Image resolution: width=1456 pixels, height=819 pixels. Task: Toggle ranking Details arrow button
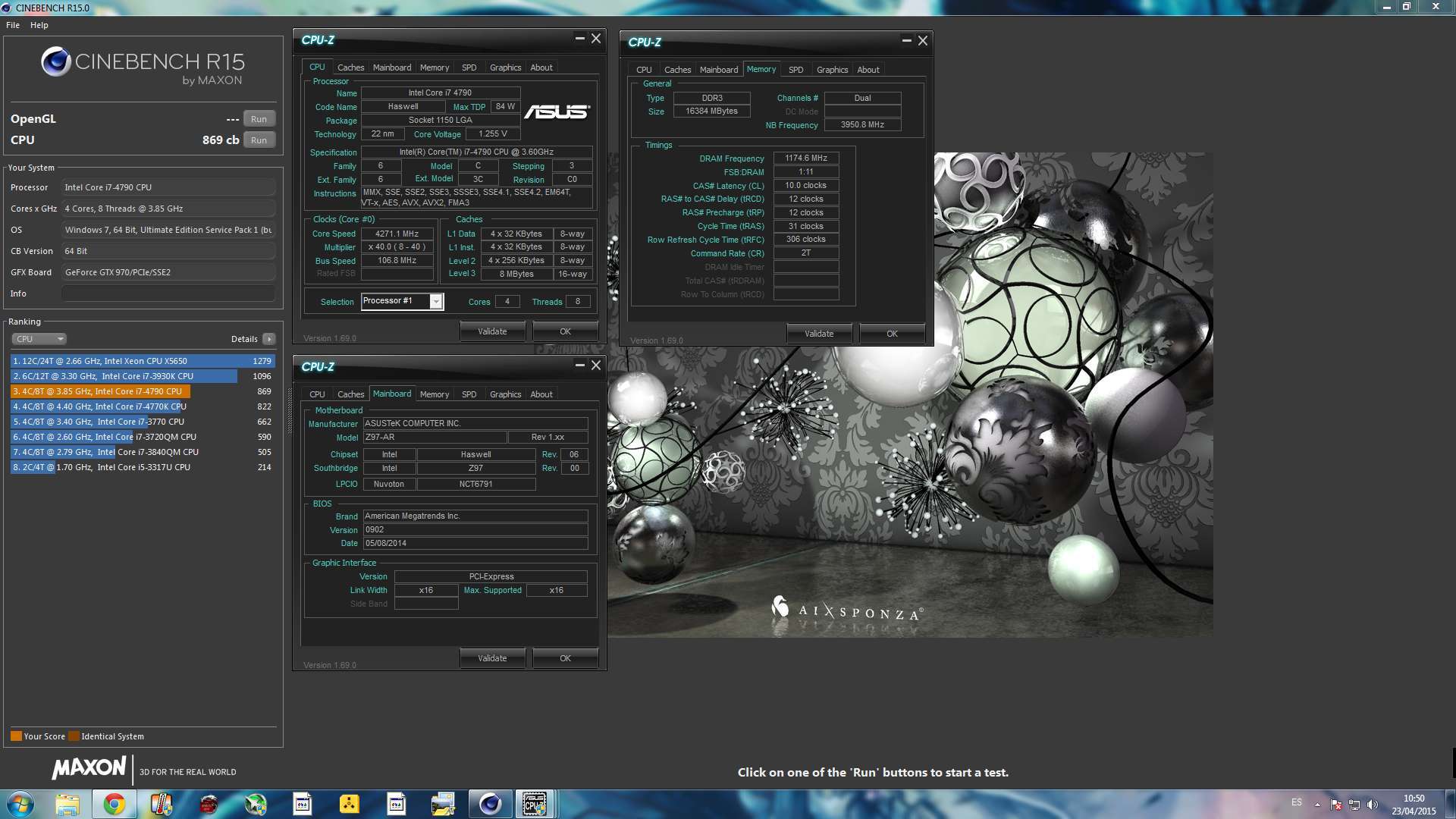point(268,339)
